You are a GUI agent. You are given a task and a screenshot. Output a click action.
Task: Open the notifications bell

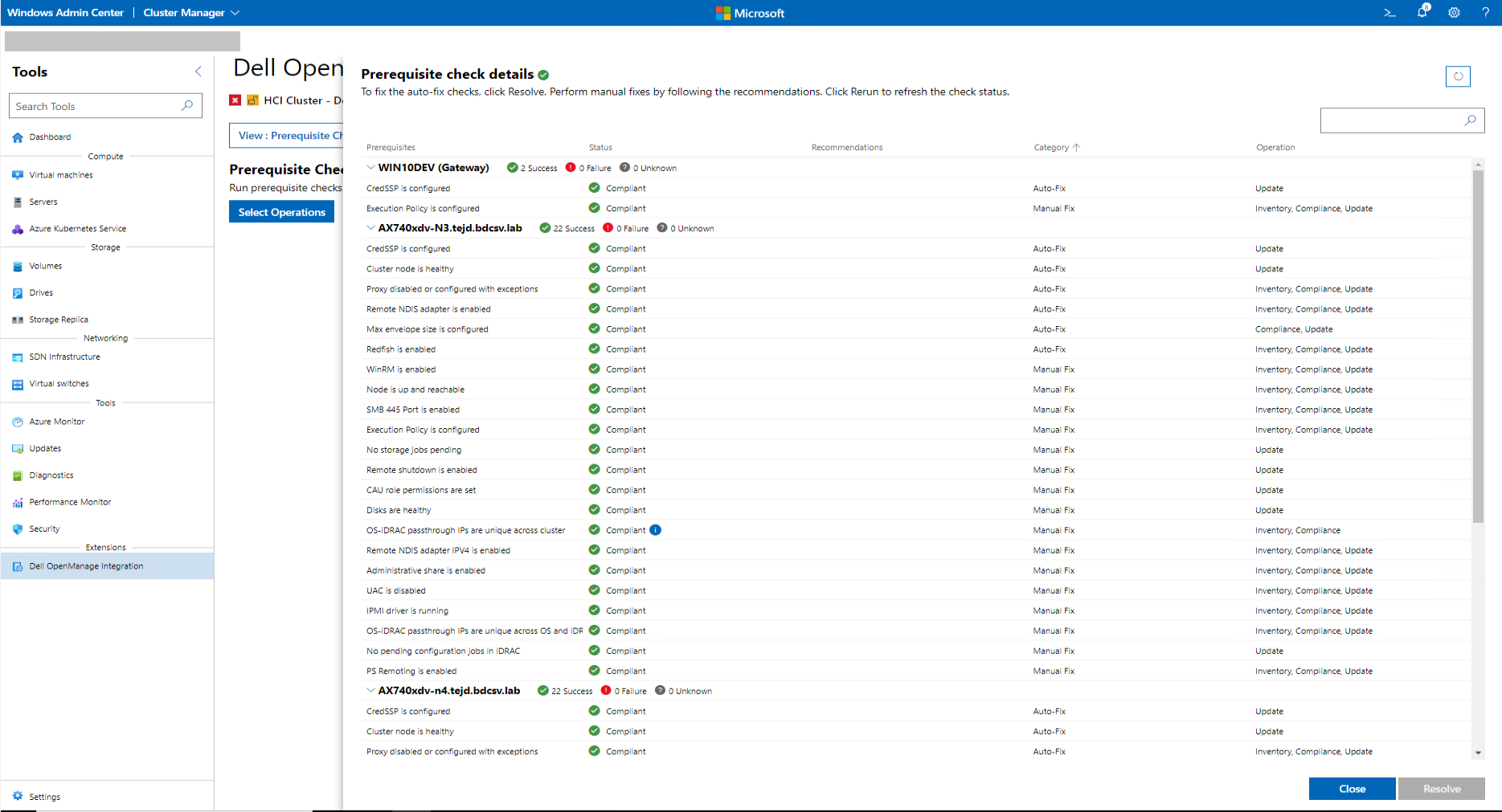(x=1422, y=12)
